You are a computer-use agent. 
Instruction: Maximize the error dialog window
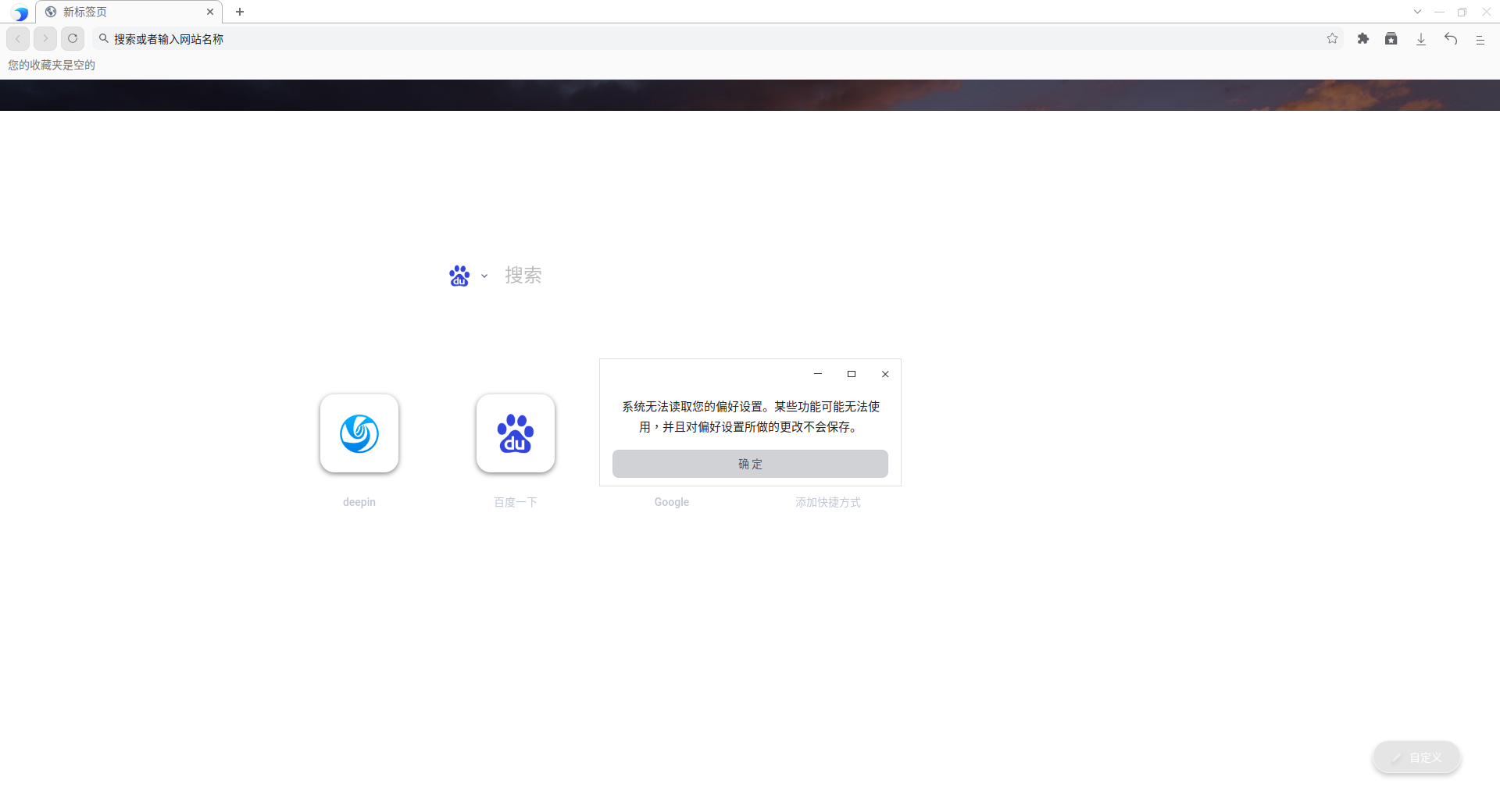point(852,374)
